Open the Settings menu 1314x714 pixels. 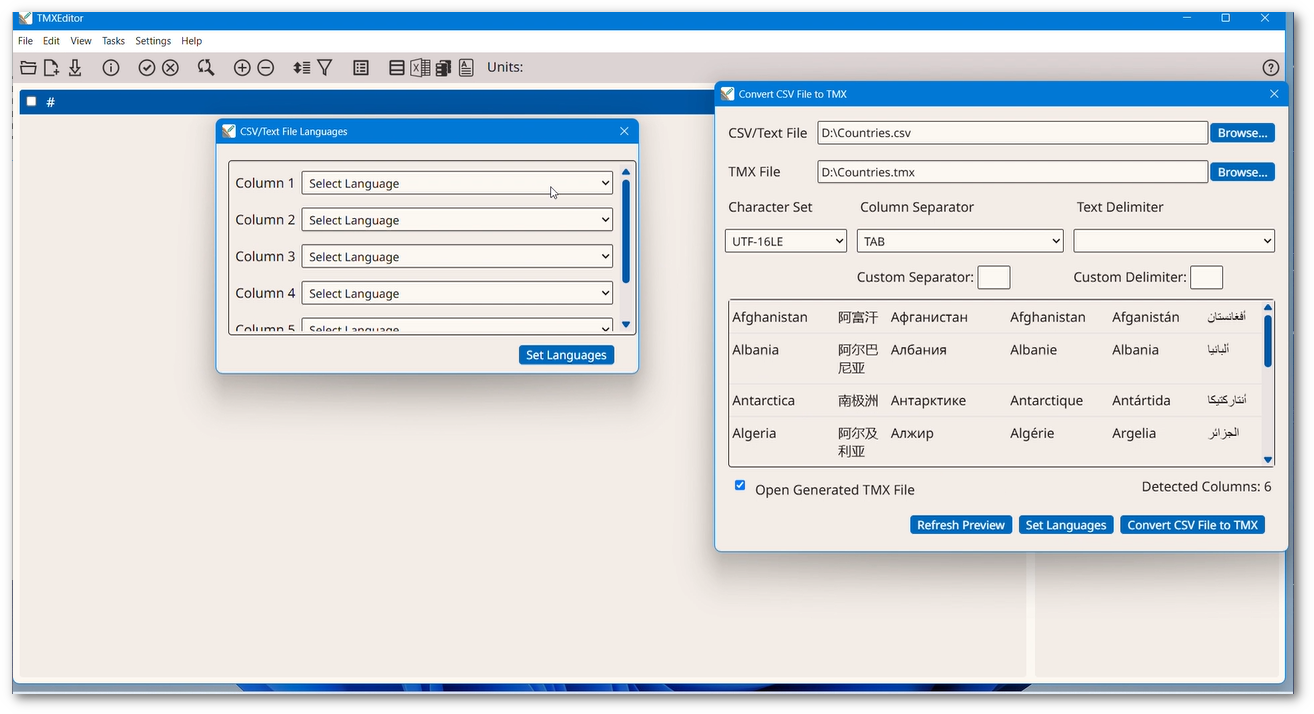click(153, 41)
